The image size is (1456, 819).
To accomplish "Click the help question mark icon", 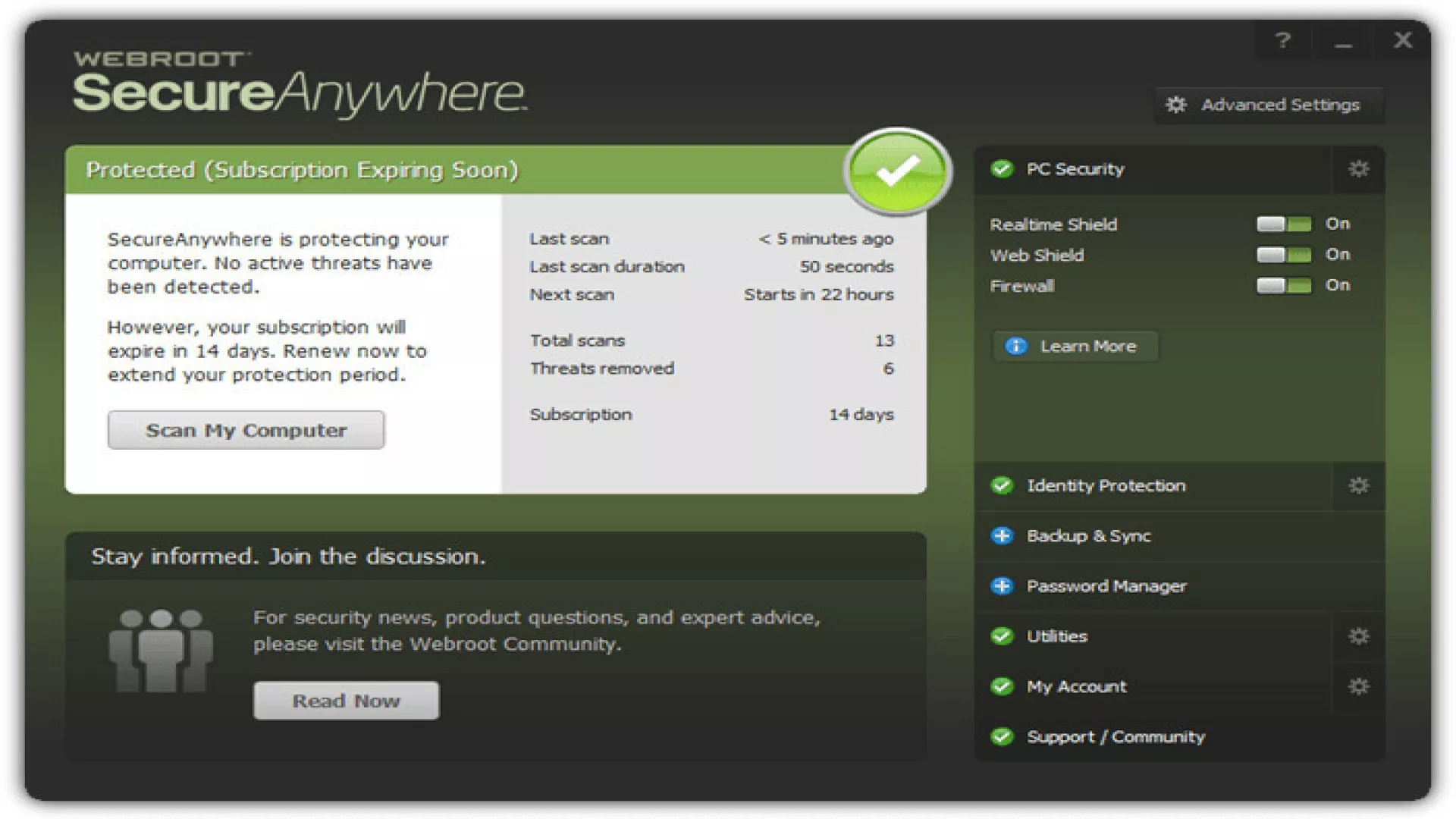I will click(1282, 41).
